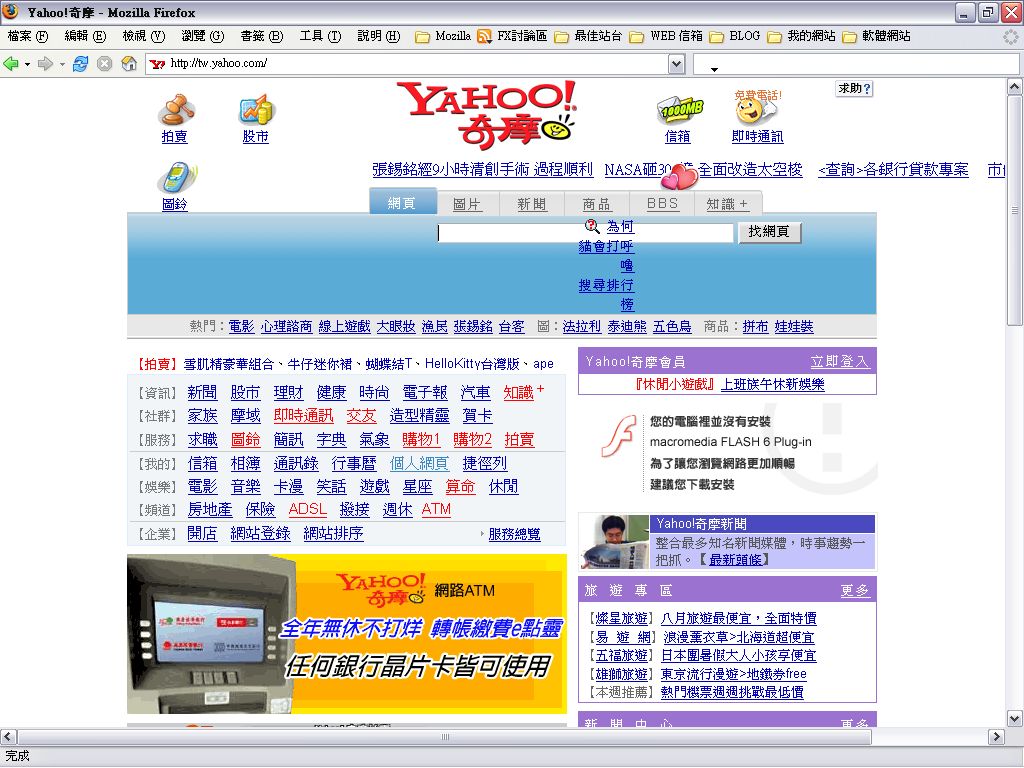
Task: Click the Yahoo!奇摩 logo
Action: click(487, 114)
